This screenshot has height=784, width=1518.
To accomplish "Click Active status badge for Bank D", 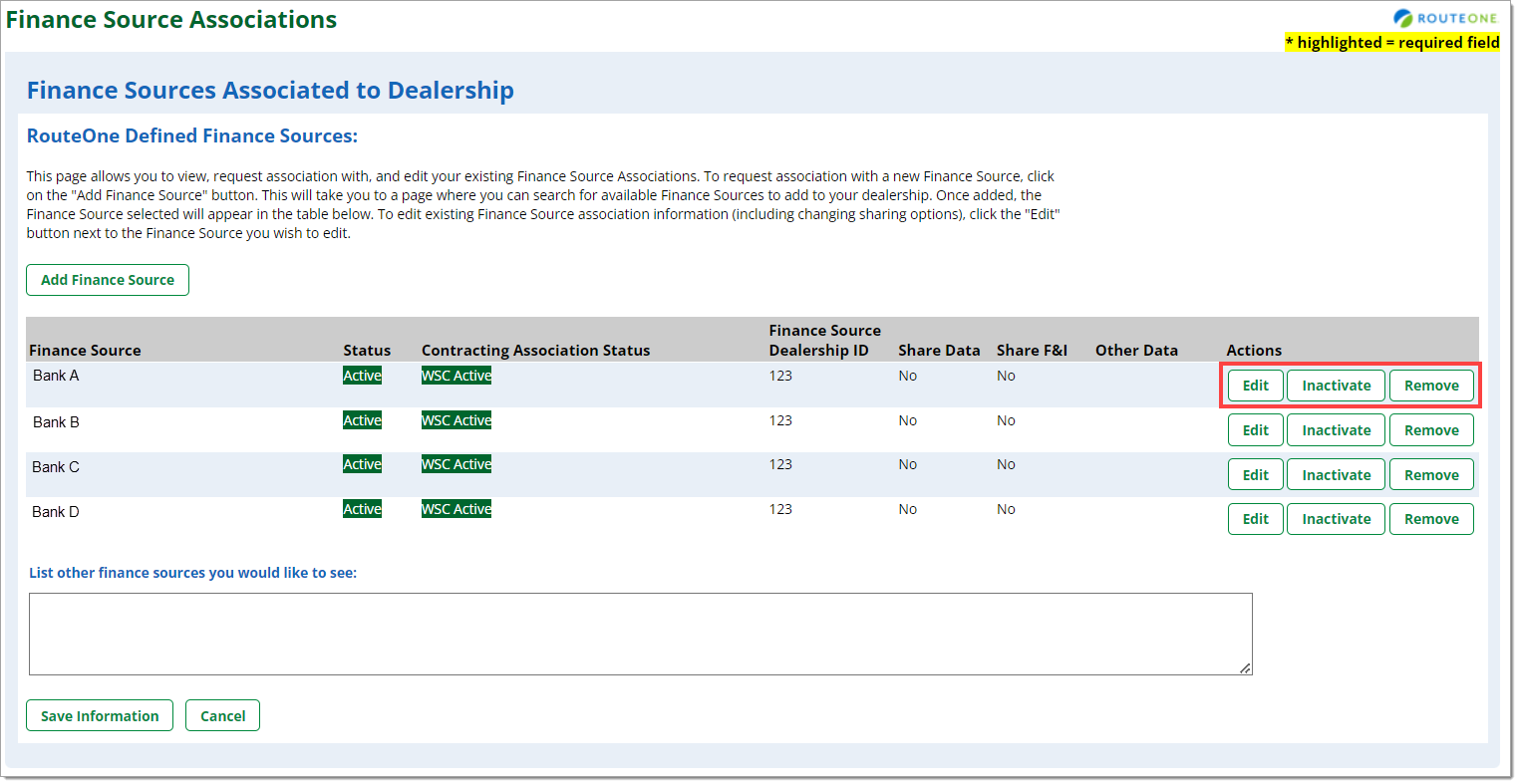I will pos(362,509).
